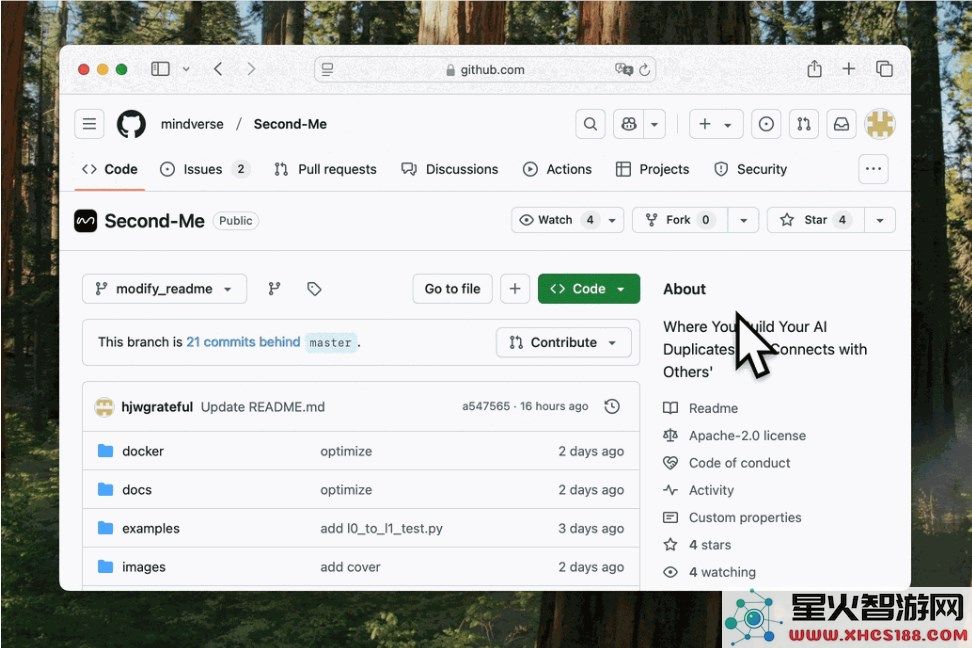View commit history clock icon
972x648 pixels.
point(612,406)
